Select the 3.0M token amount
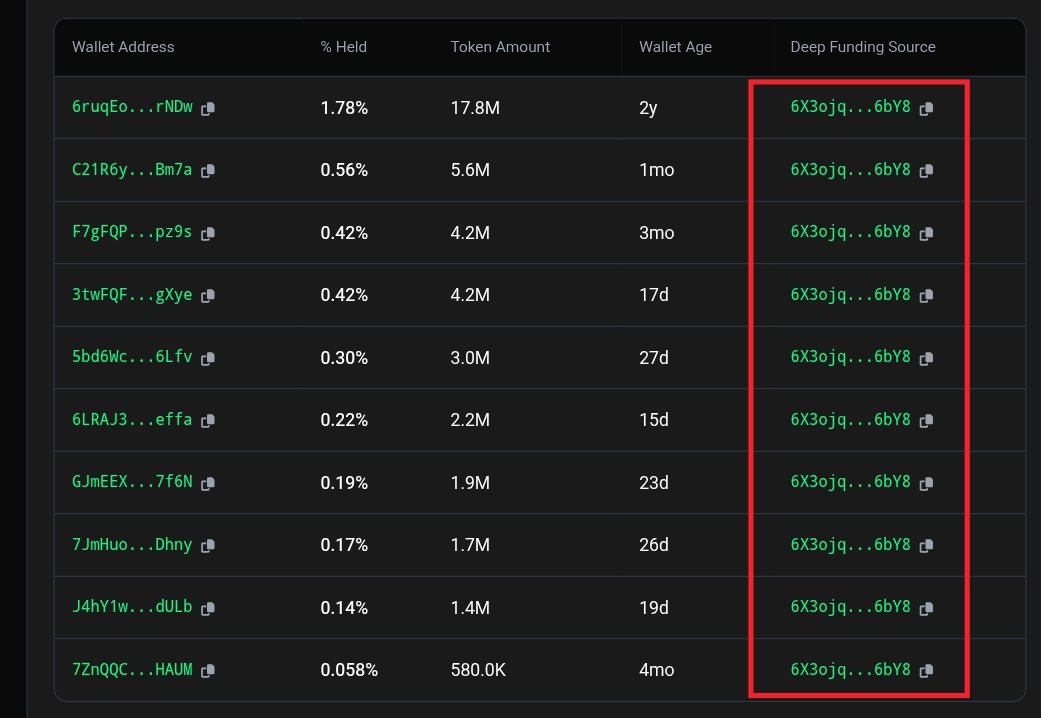1041x718 pixels. coord(470,358)
